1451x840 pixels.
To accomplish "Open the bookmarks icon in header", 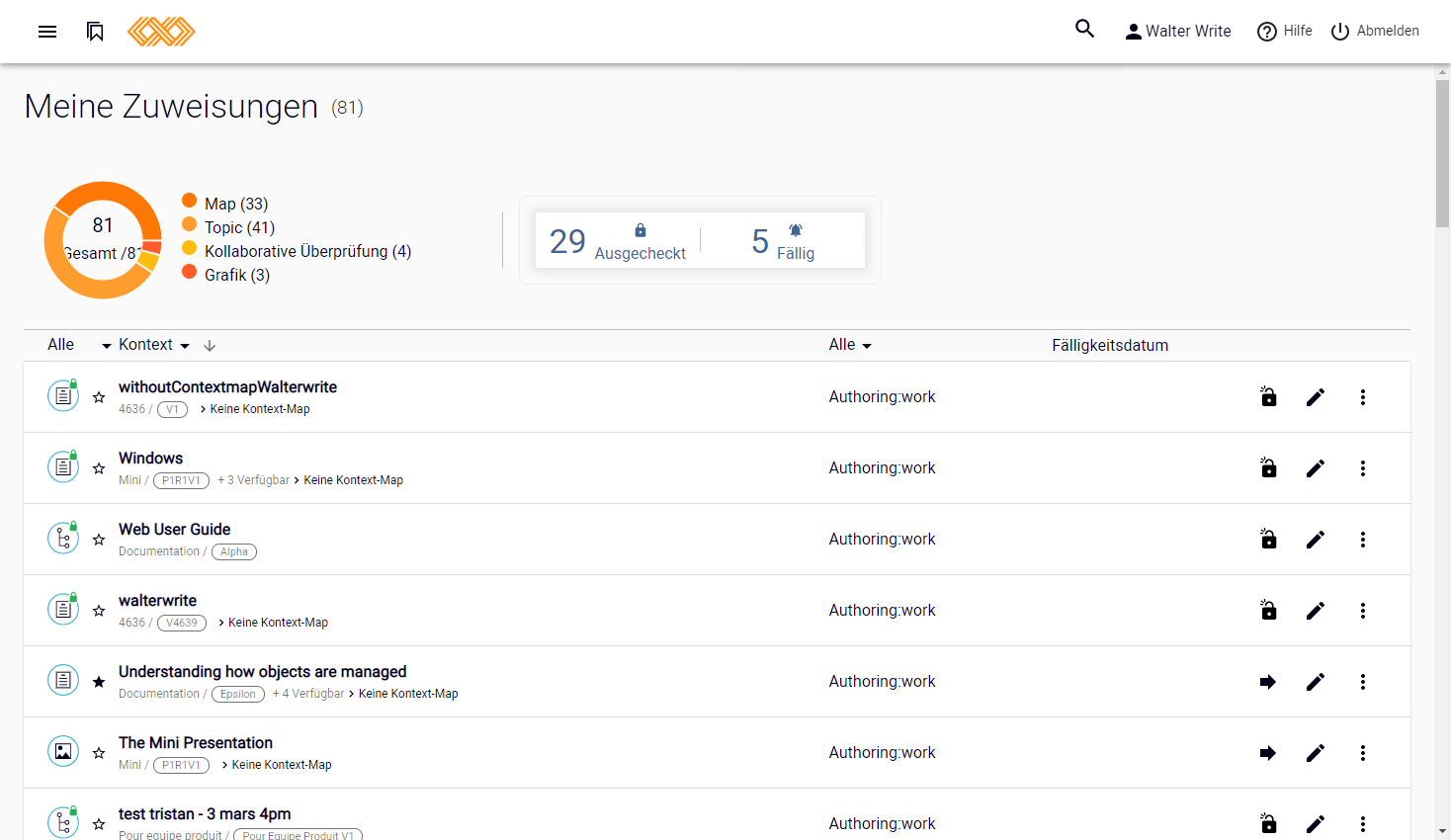I will [x=95, y=32].
